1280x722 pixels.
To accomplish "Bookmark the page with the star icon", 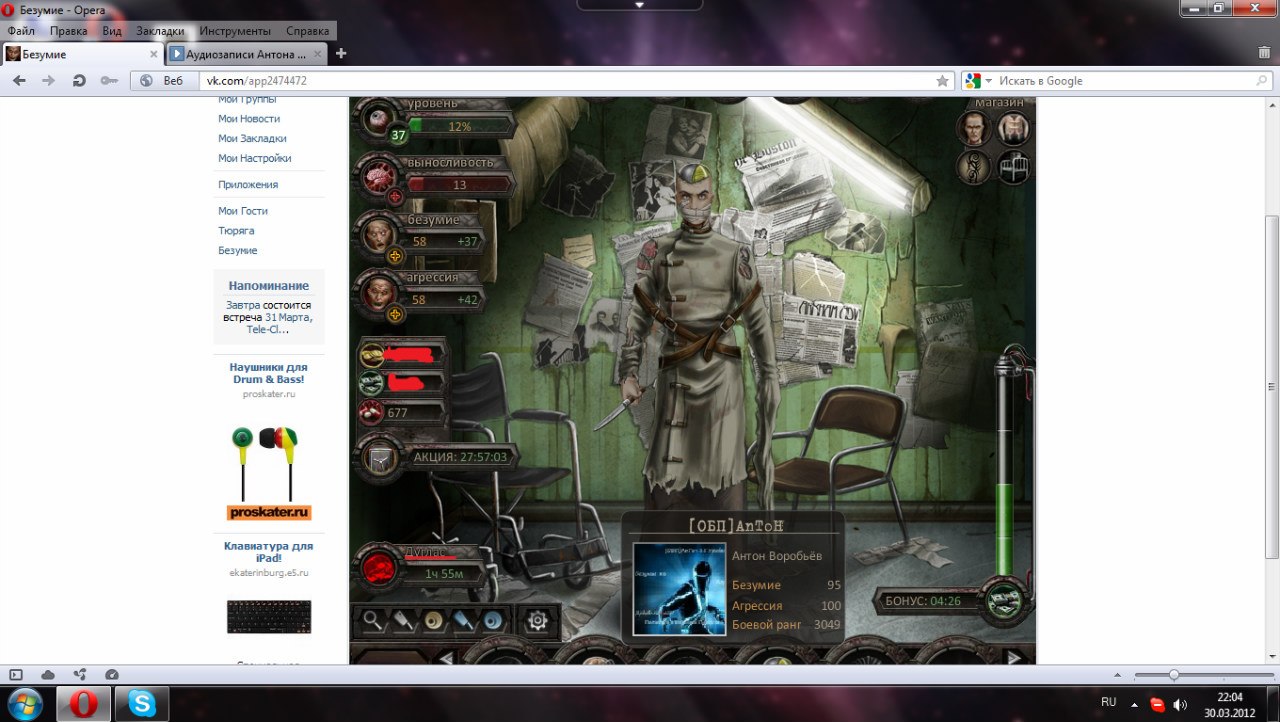I will (x=942, y=81).
